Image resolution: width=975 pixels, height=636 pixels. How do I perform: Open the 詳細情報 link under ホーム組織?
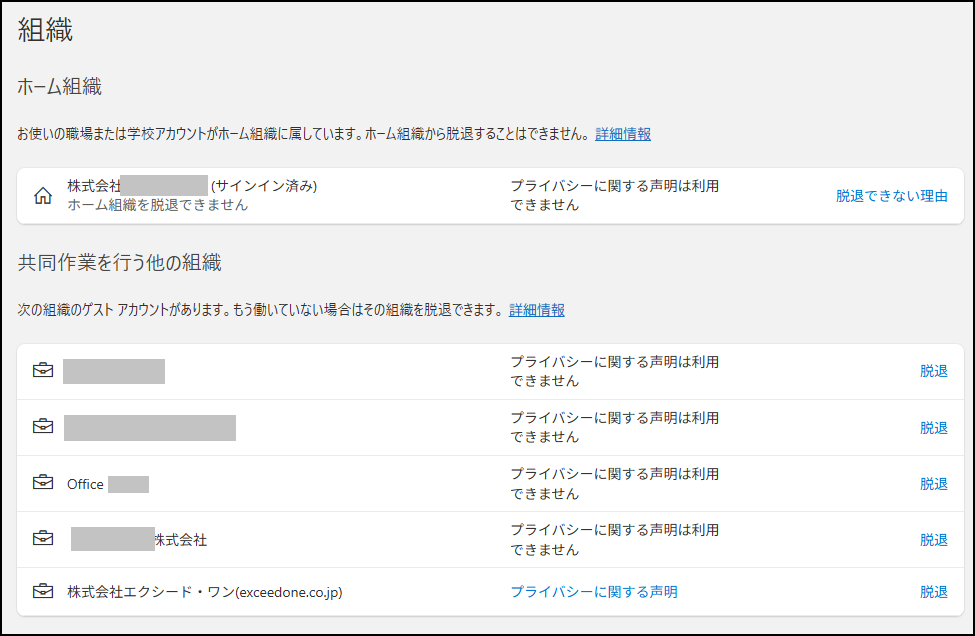click(623, 134)
